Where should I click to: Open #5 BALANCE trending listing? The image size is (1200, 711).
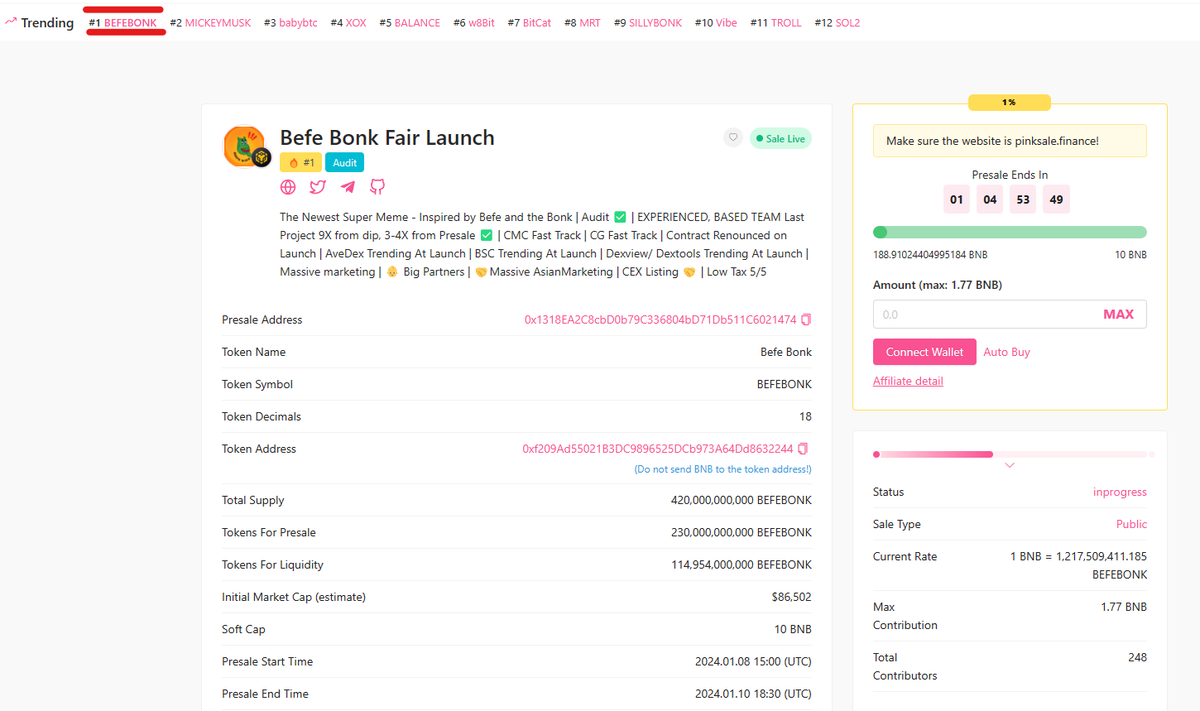pyautogui.click(x=410, y=21)
